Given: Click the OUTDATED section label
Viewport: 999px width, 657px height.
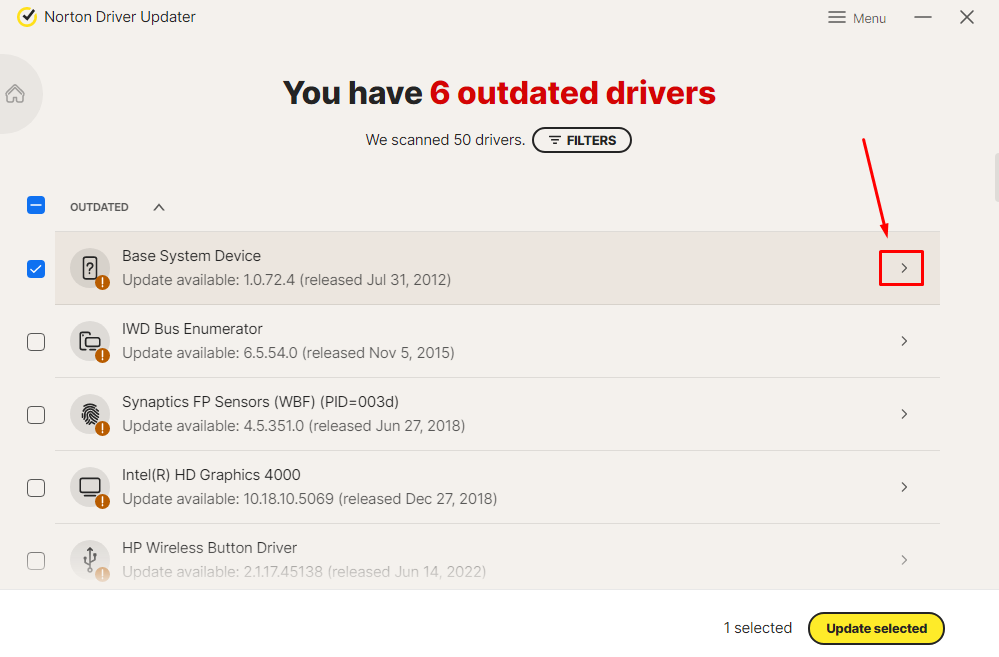Looking at the screenshot, I should (x=99, y=207).
